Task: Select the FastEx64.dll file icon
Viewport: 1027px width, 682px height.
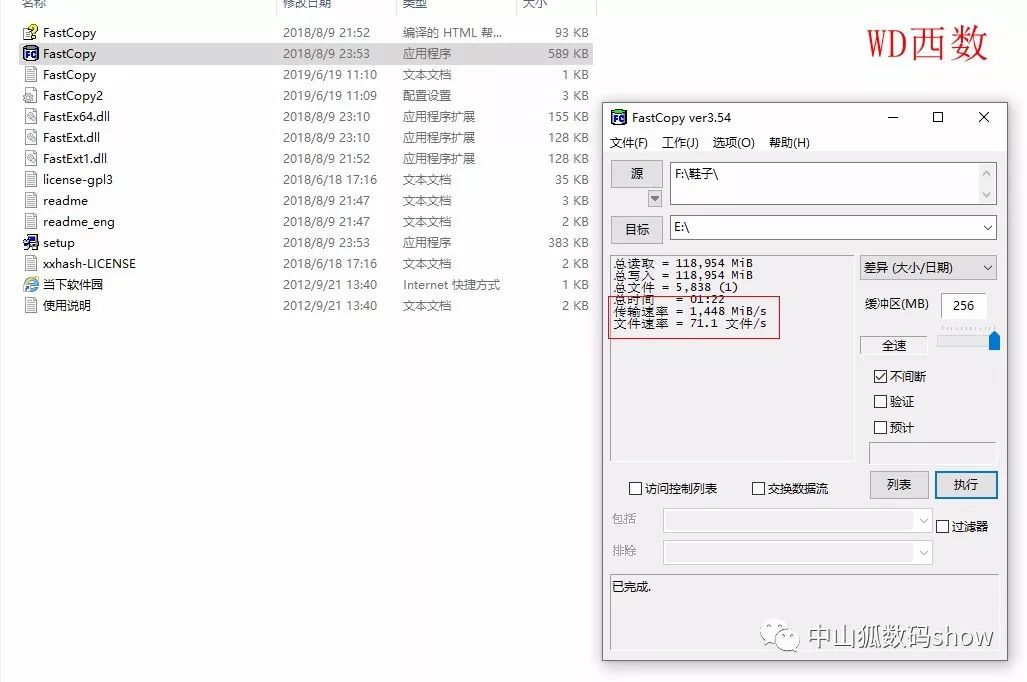Action: click(31, 116)
